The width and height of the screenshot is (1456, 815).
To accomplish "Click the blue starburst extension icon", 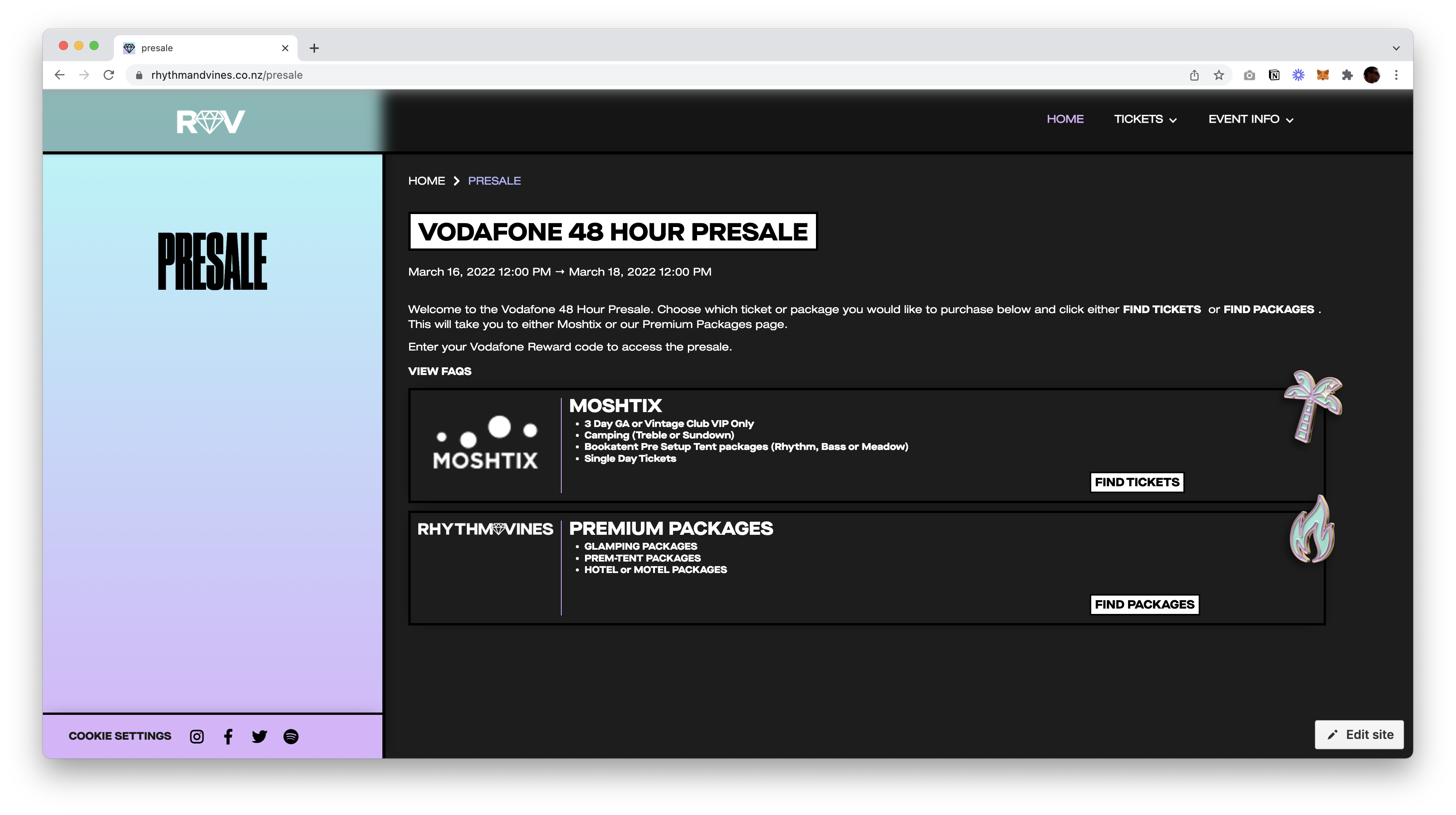I will point(1298,75).
